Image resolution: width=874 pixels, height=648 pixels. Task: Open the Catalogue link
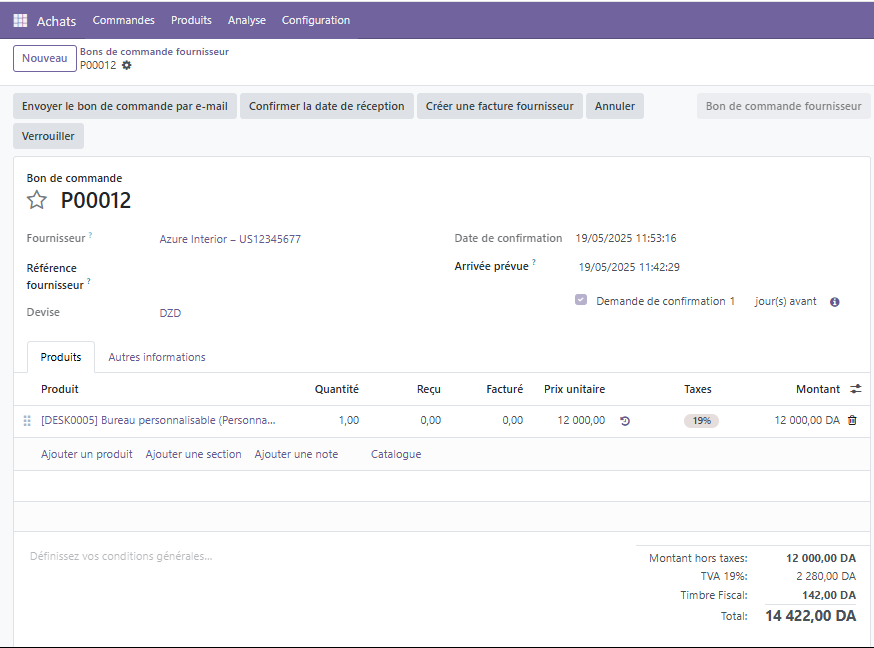(x=396, y=454)
